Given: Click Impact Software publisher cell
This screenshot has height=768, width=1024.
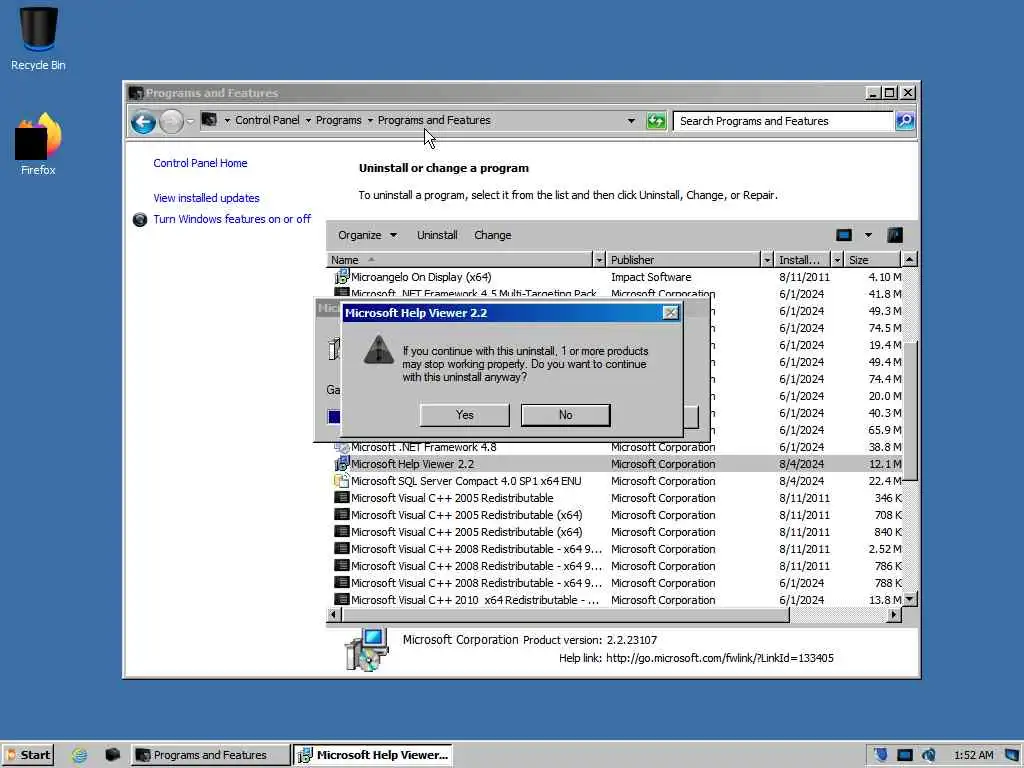Looking at the screenshot, I should coord(651,278).
